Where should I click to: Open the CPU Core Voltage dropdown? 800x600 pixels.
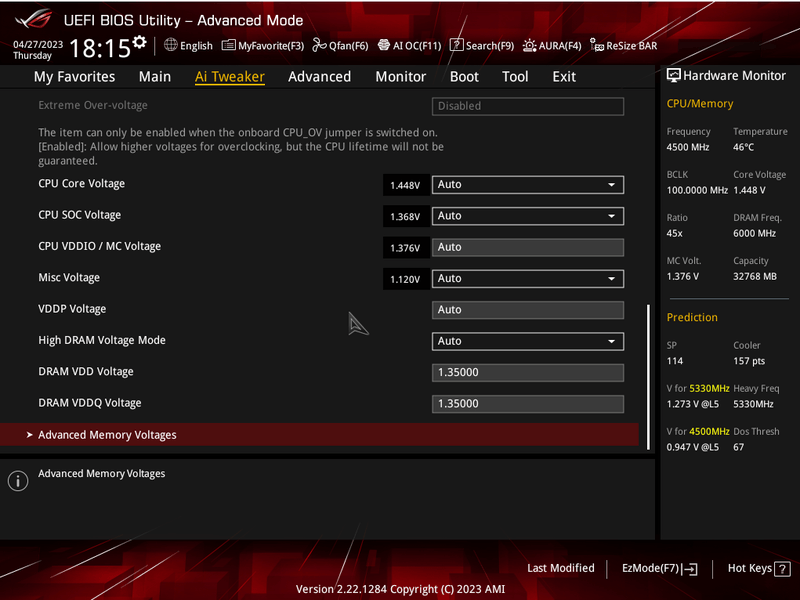coord(528,185)
